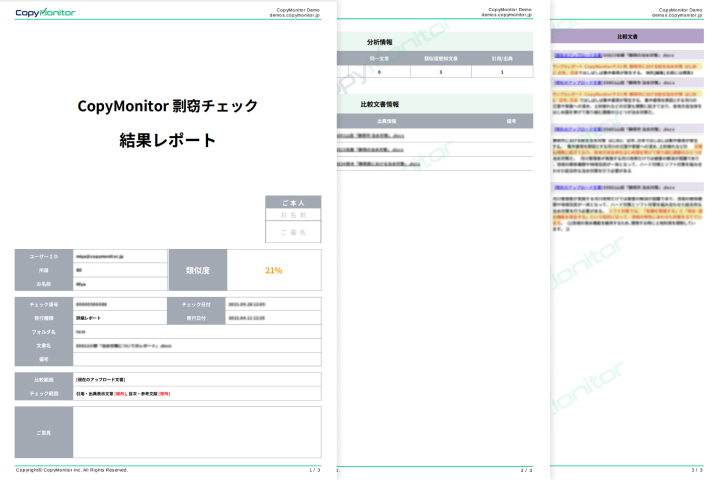Click the 'ご署名' field in signature box
This screenshot has width=721, height=481.
coord(293,232)
